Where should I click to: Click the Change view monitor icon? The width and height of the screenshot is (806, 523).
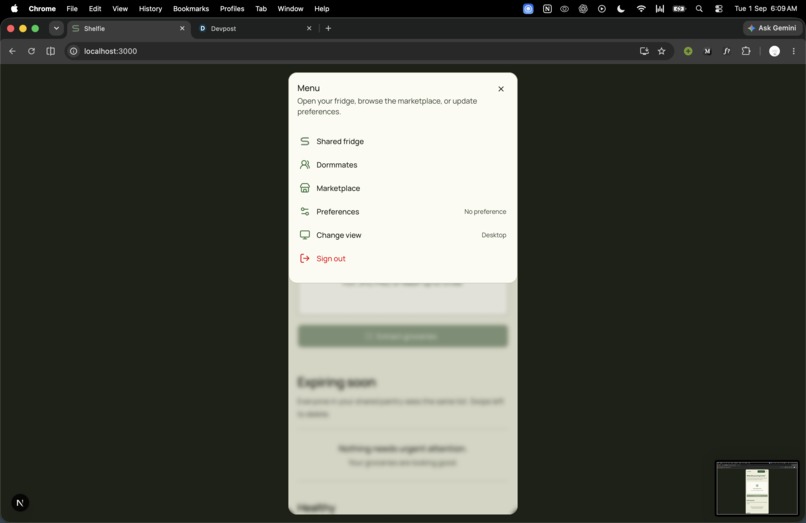305,235
